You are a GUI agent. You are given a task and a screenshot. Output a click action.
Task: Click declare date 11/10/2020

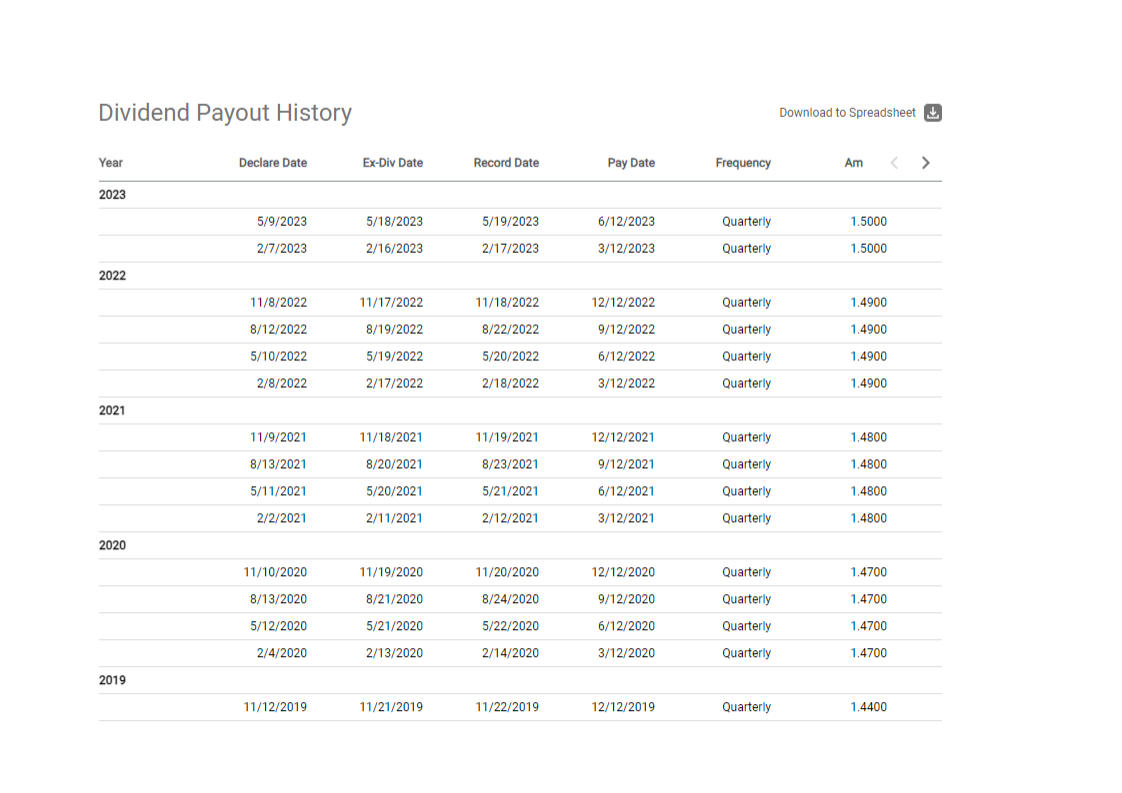click(275, 573)
